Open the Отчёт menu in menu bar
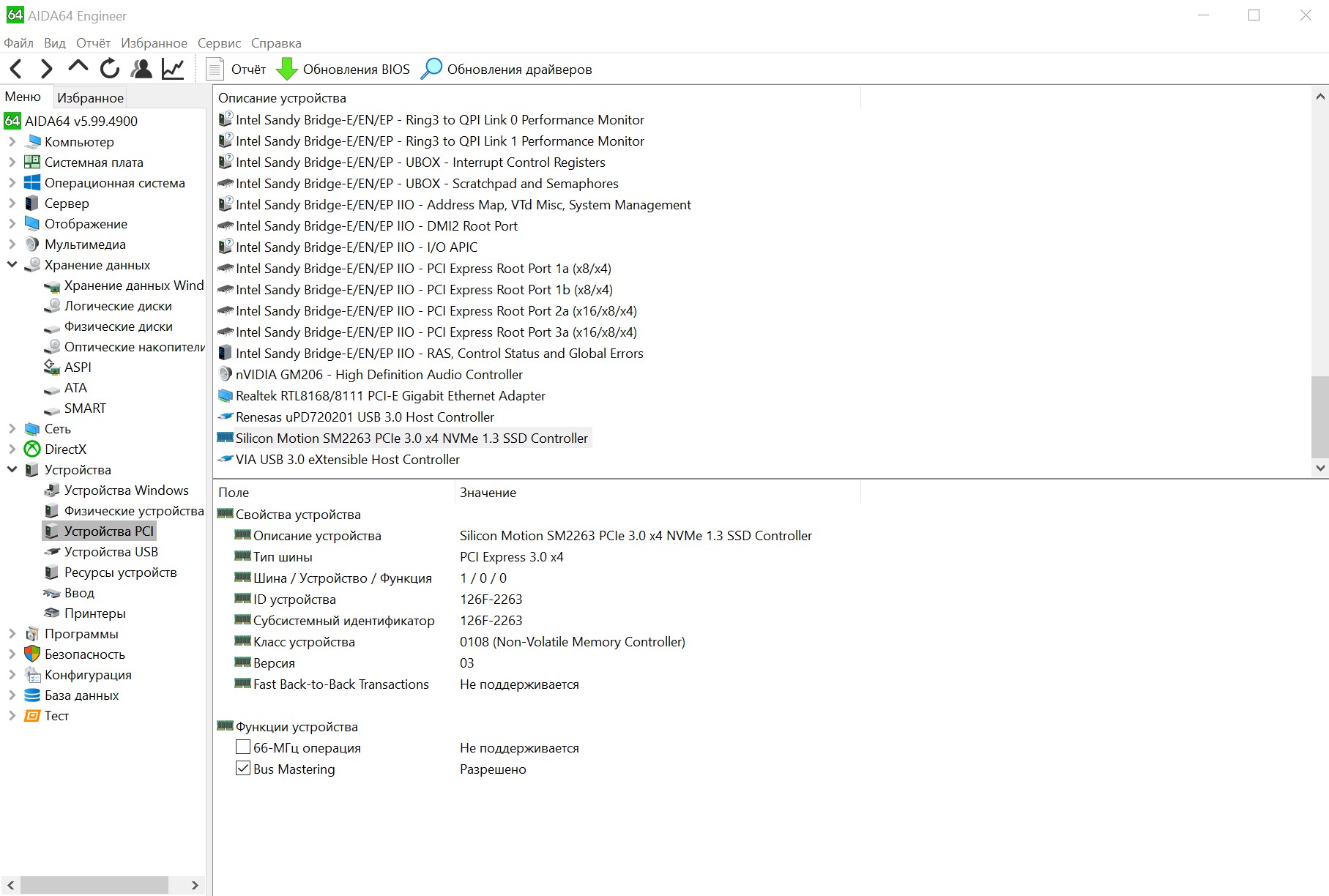Image resolution: width=1329 pixels, height=896 pixels. (x=93, y=43)
